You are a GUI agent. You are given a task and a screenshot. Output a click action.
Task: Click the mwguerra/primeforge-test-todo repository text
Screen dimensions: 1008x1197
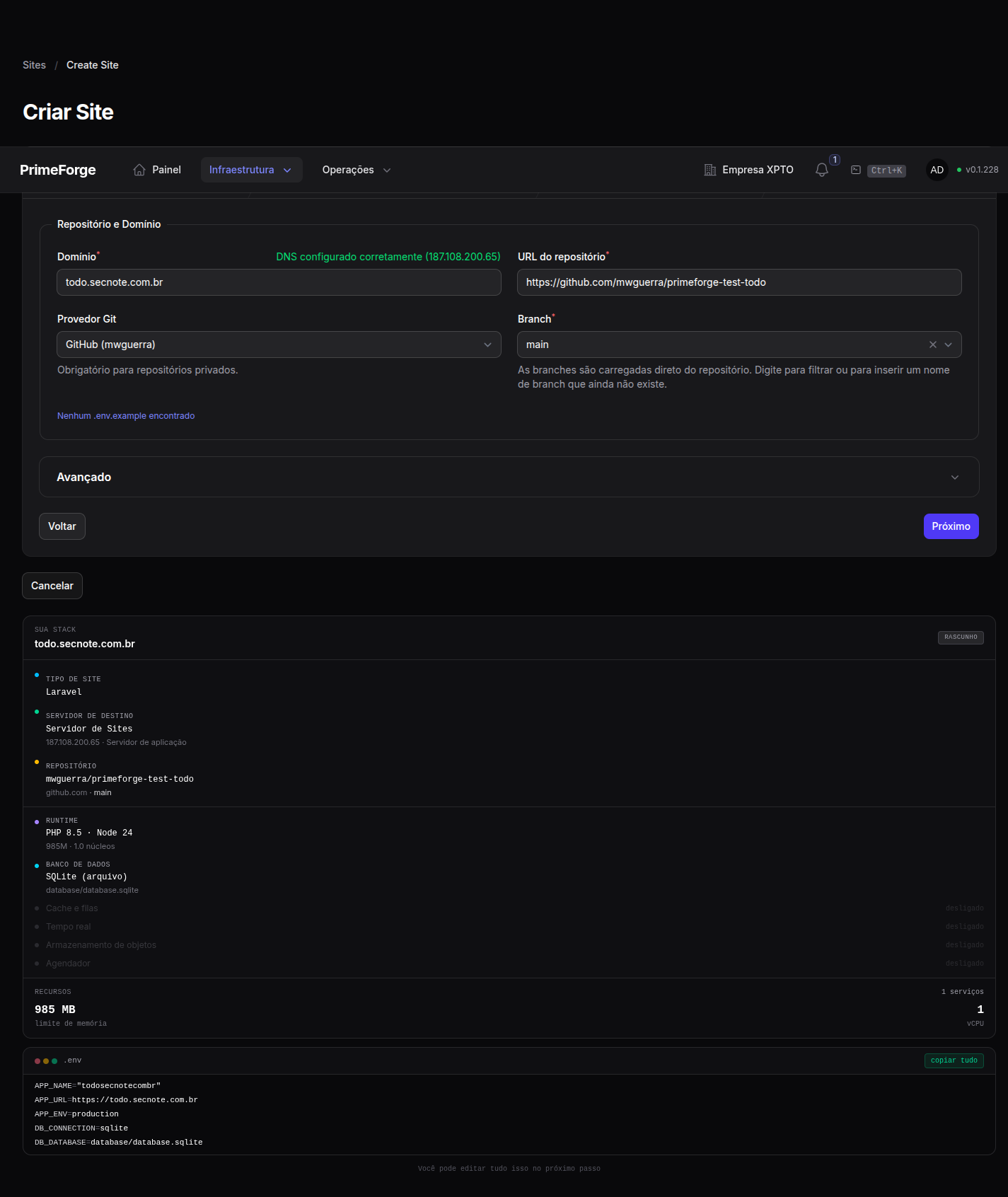(x=120, y=779)
